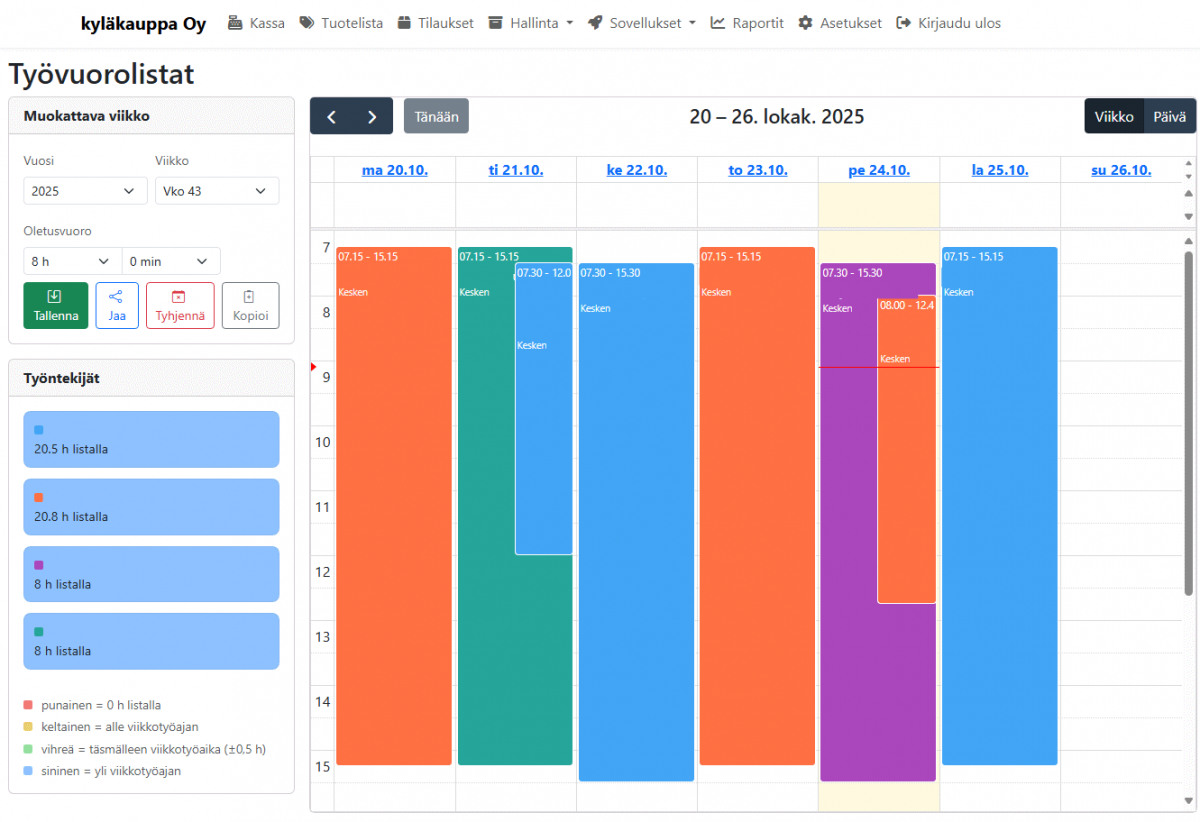Switch calendar to Päivä view

coord(1169,117)
